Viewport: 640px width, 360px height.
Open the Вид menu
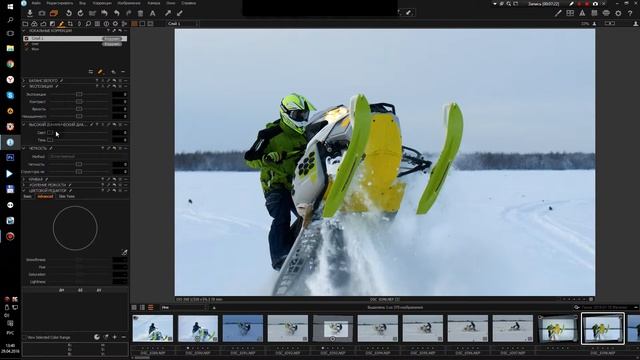click(x=82, y=3)
